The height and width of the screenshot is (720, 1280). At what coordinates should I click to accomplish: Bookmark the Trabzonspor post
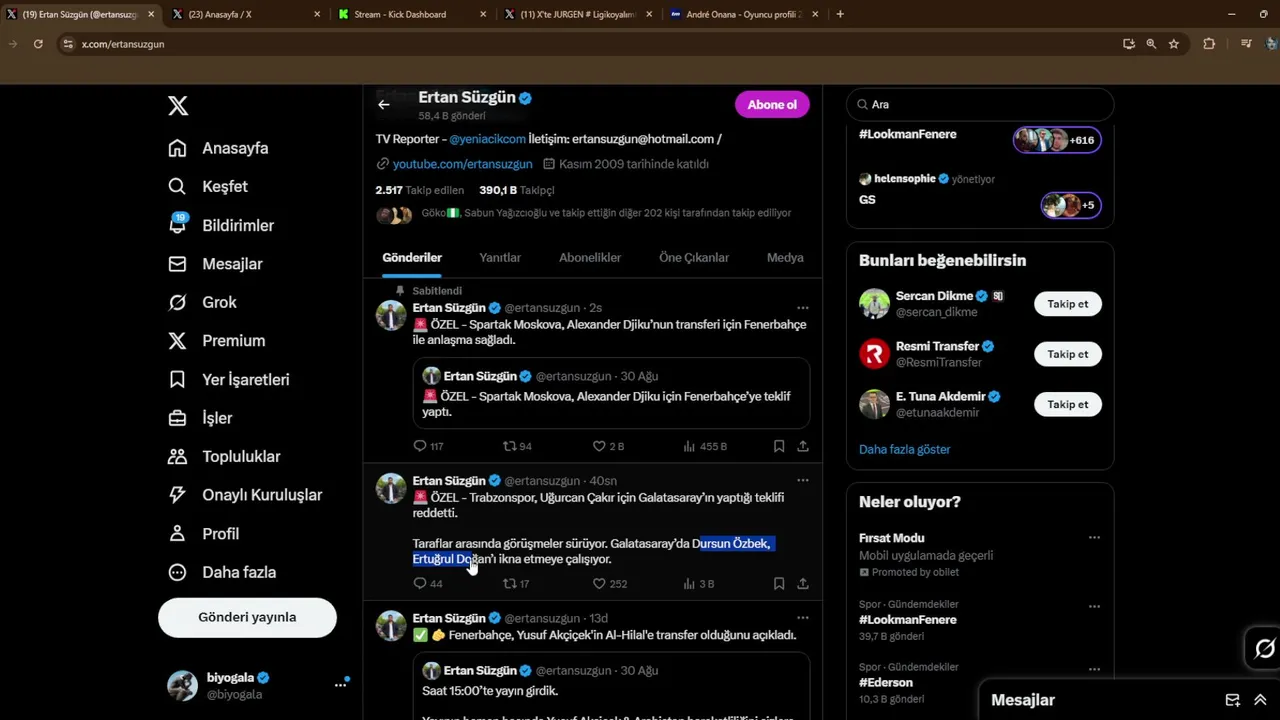(779, 583)
